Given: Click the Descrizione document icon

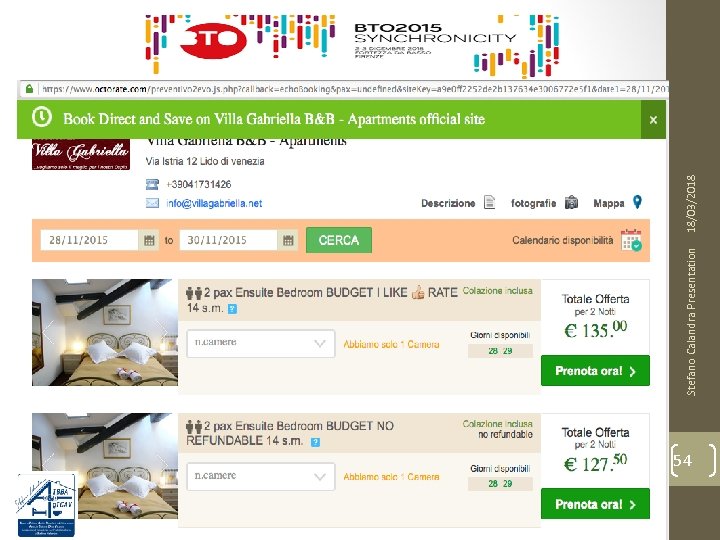Looking at the screenshot, I should click(x=490, y=203).
